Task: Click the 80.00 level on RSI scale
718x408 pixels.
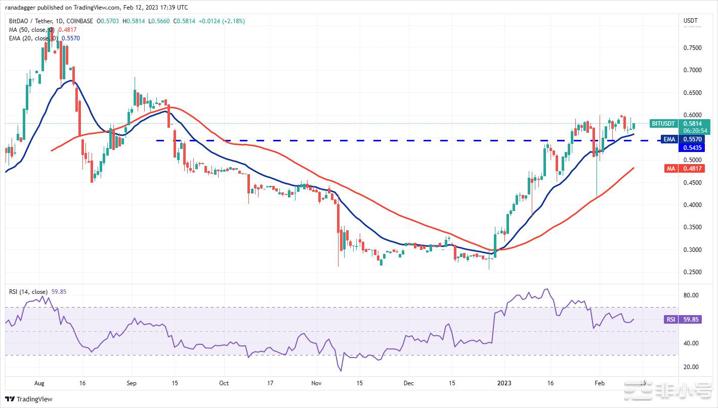Action: (x=690, y=296)
